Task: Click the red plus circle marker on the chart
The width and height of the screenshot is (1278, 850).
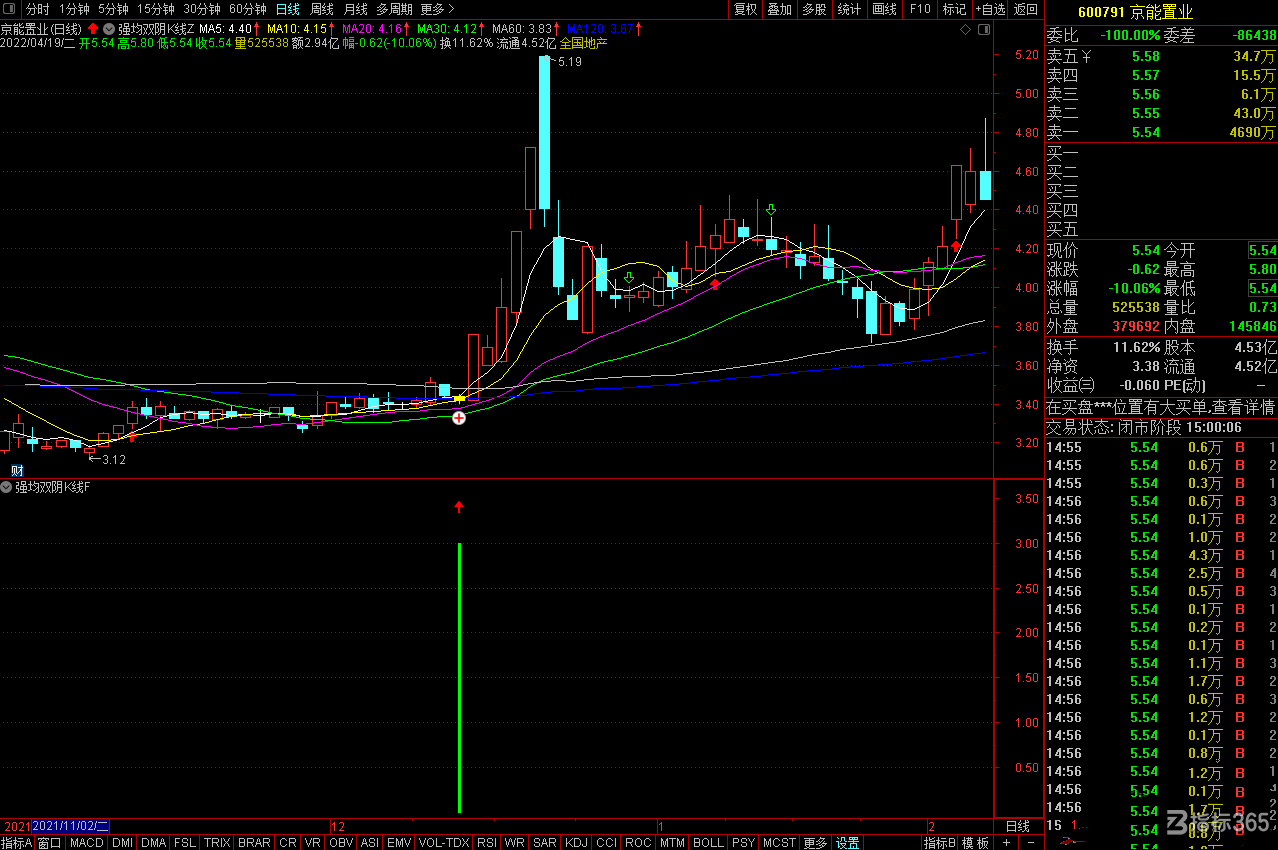Action: (459, 417)
